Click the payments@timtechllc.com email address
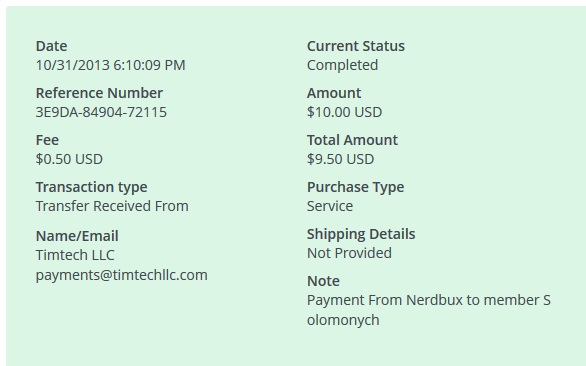This screenshot has height=366, width=586. [x=121, y=275]
